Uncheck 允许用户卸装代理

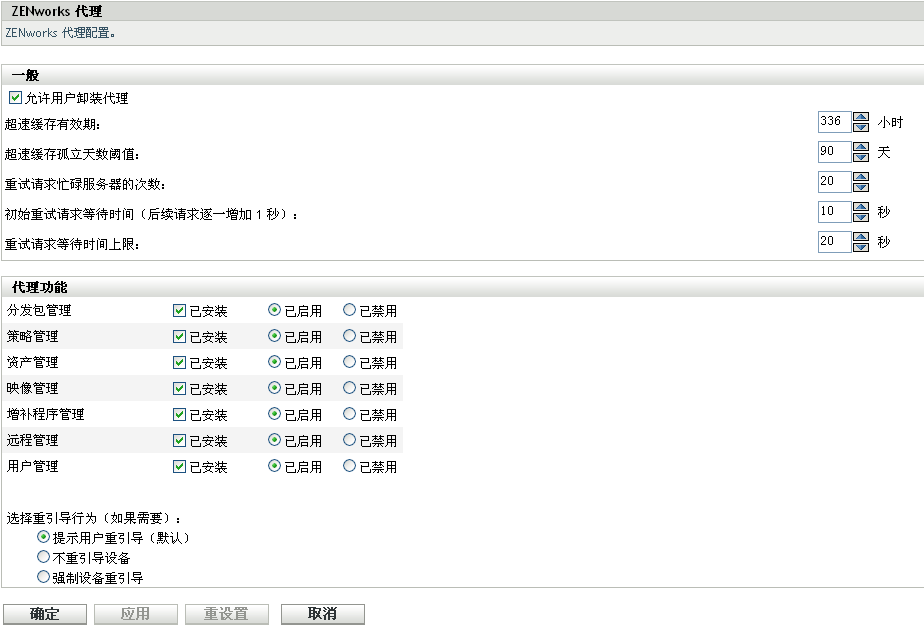pos(14,98)
